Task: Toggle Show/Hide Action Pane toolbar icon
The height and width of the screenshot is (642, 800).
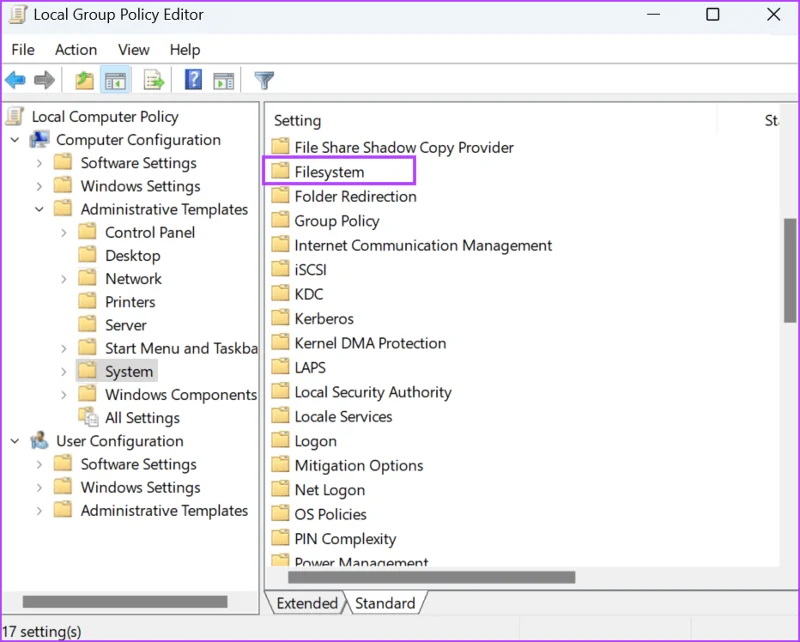Action: [x=223, y=81]
